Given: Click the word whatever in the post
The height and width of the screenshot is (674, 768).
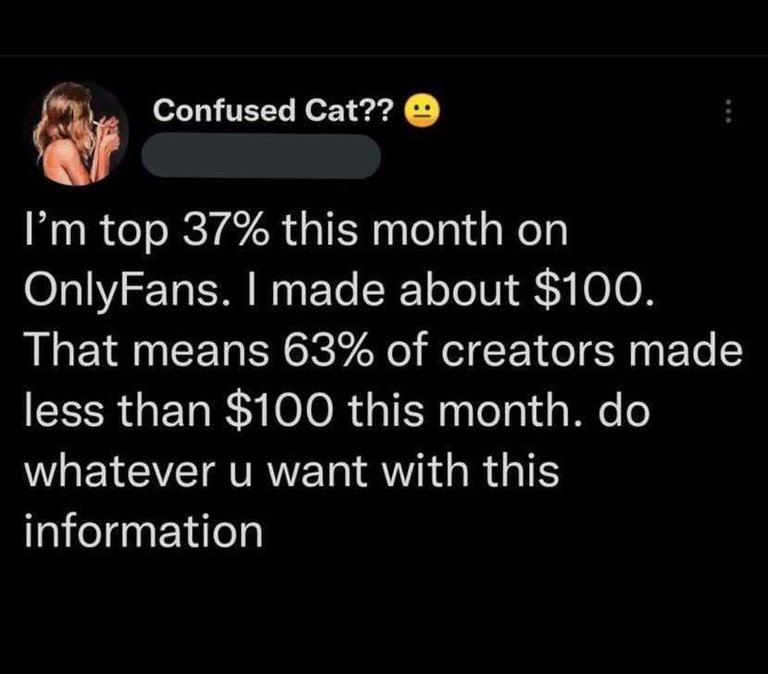Looking at the screenshot, I should coord(120,470).
